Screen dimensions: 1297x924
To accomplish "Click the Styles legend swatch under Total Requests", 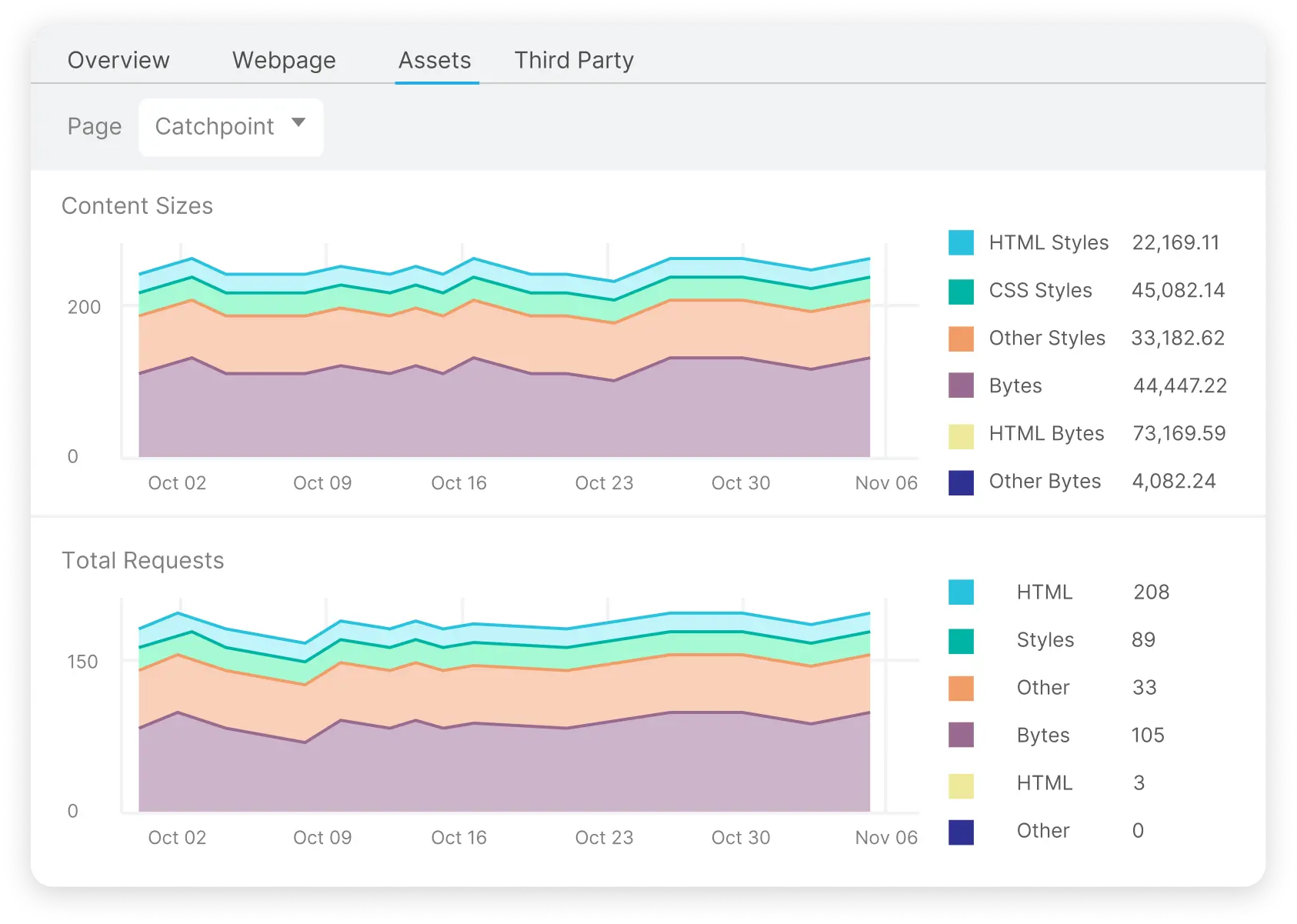I will [960, 639].
